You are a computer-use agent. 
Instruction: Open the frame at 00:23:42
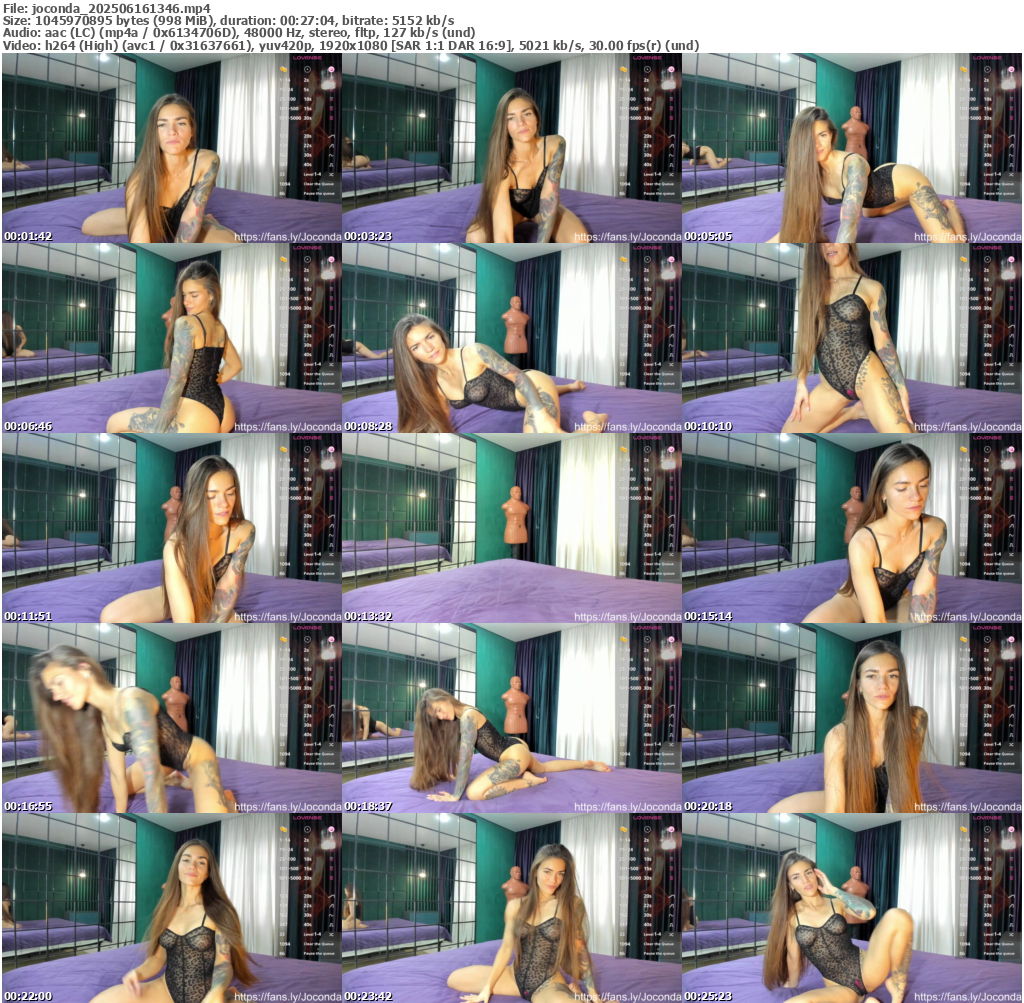coord(512,908)
